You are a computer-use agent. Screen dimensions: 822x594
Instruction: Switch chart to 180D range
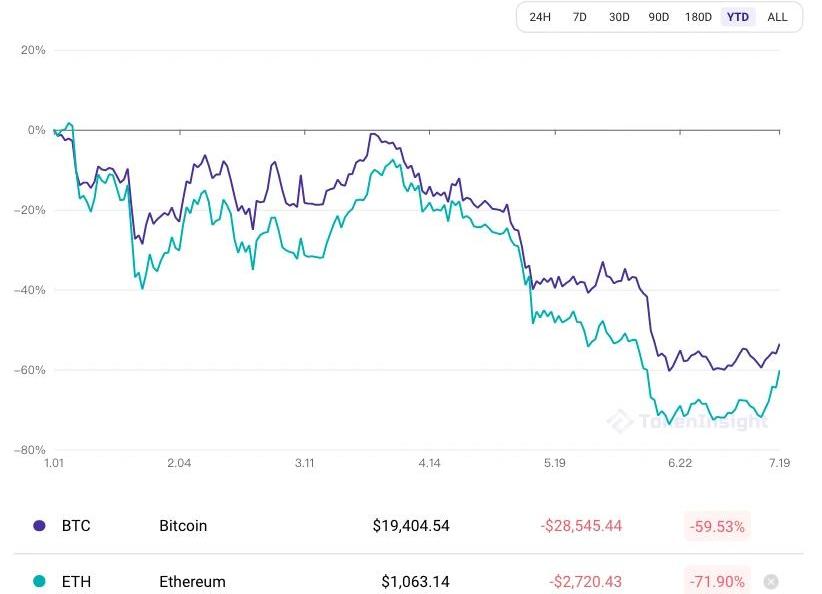[698, 17]
